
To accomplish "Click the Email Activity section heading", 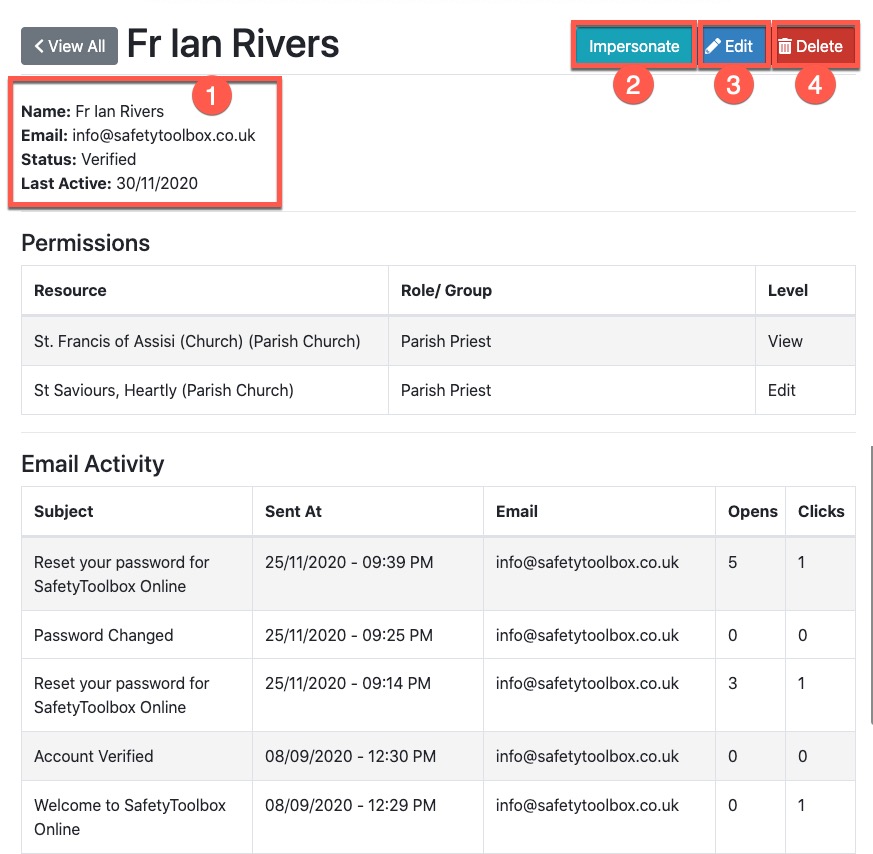I will (x=92, y=464).
